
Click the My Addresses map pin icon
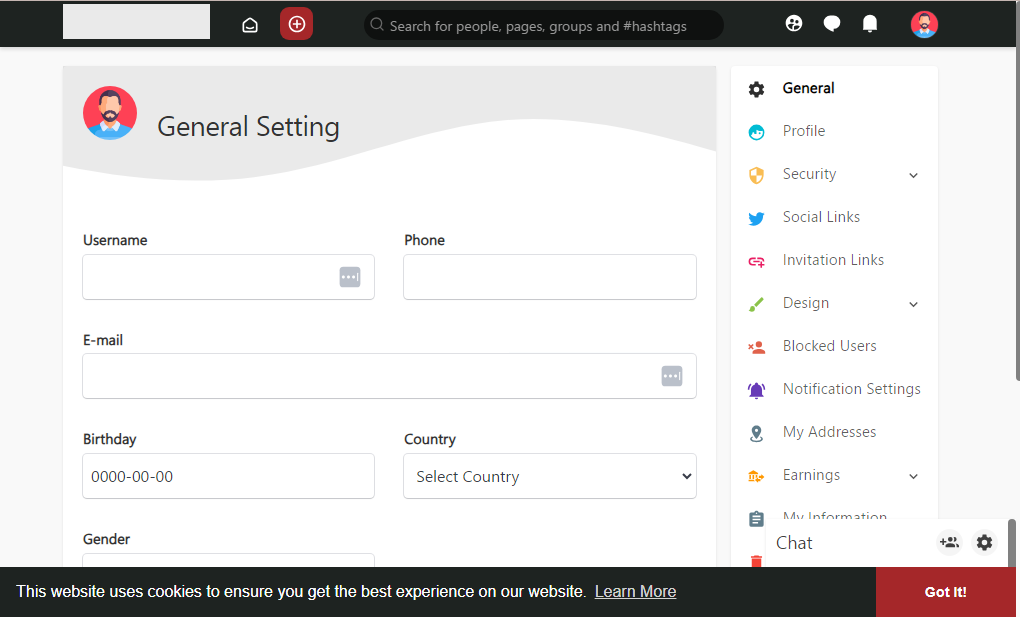click(x=756, y=433)
